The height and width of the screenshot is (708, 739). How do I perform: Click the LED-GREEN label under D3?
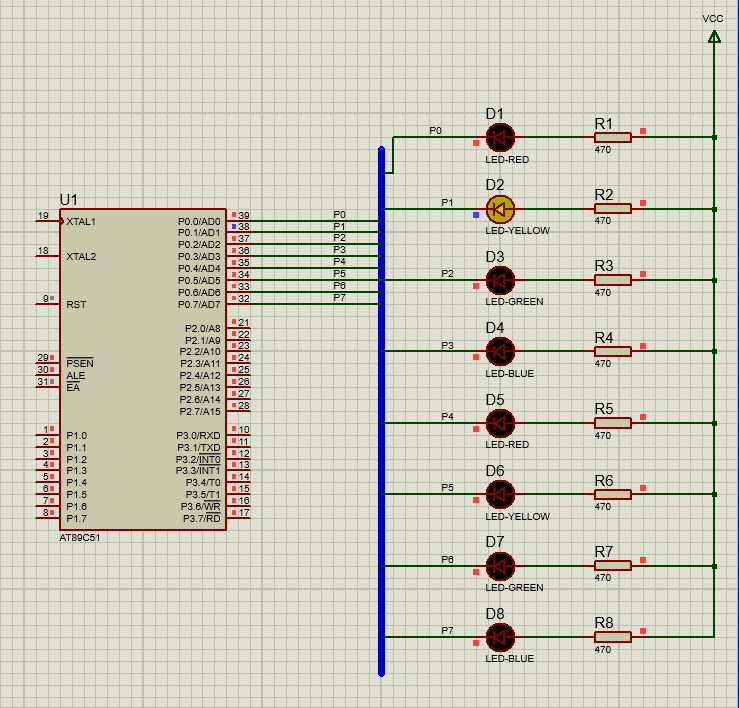pyautogui.click(x=514, y=302)
